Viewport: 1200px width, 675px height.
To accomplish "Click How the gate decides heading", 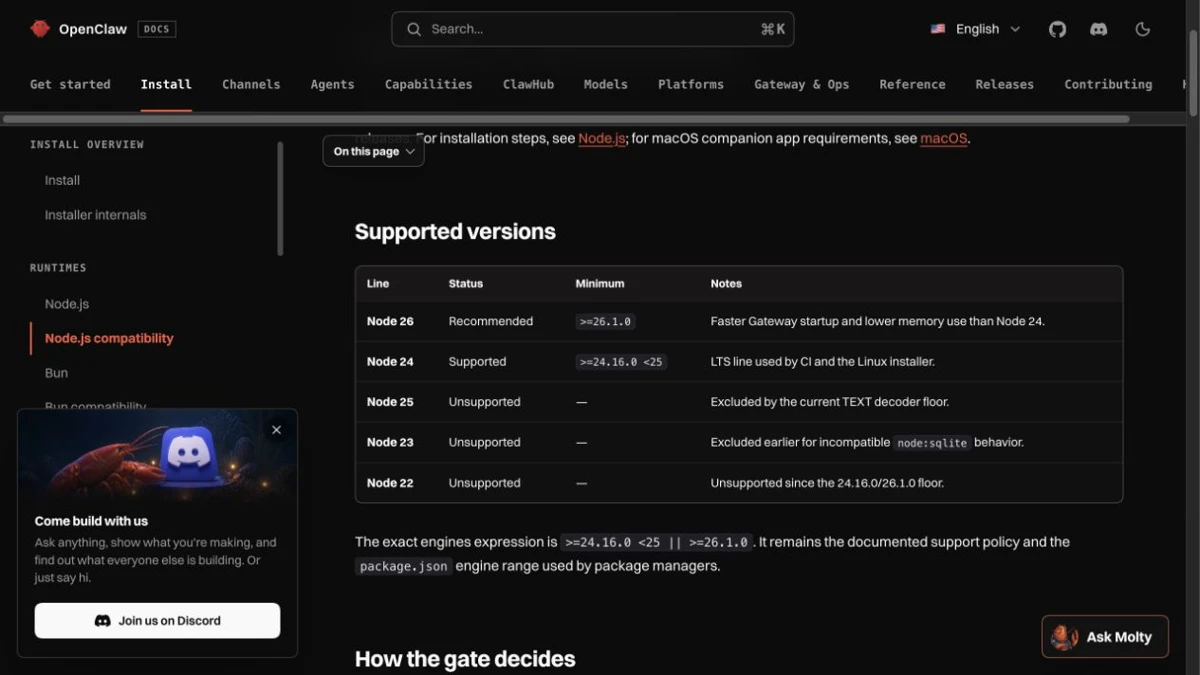I will pyautogui.click(x=465, y=659).
